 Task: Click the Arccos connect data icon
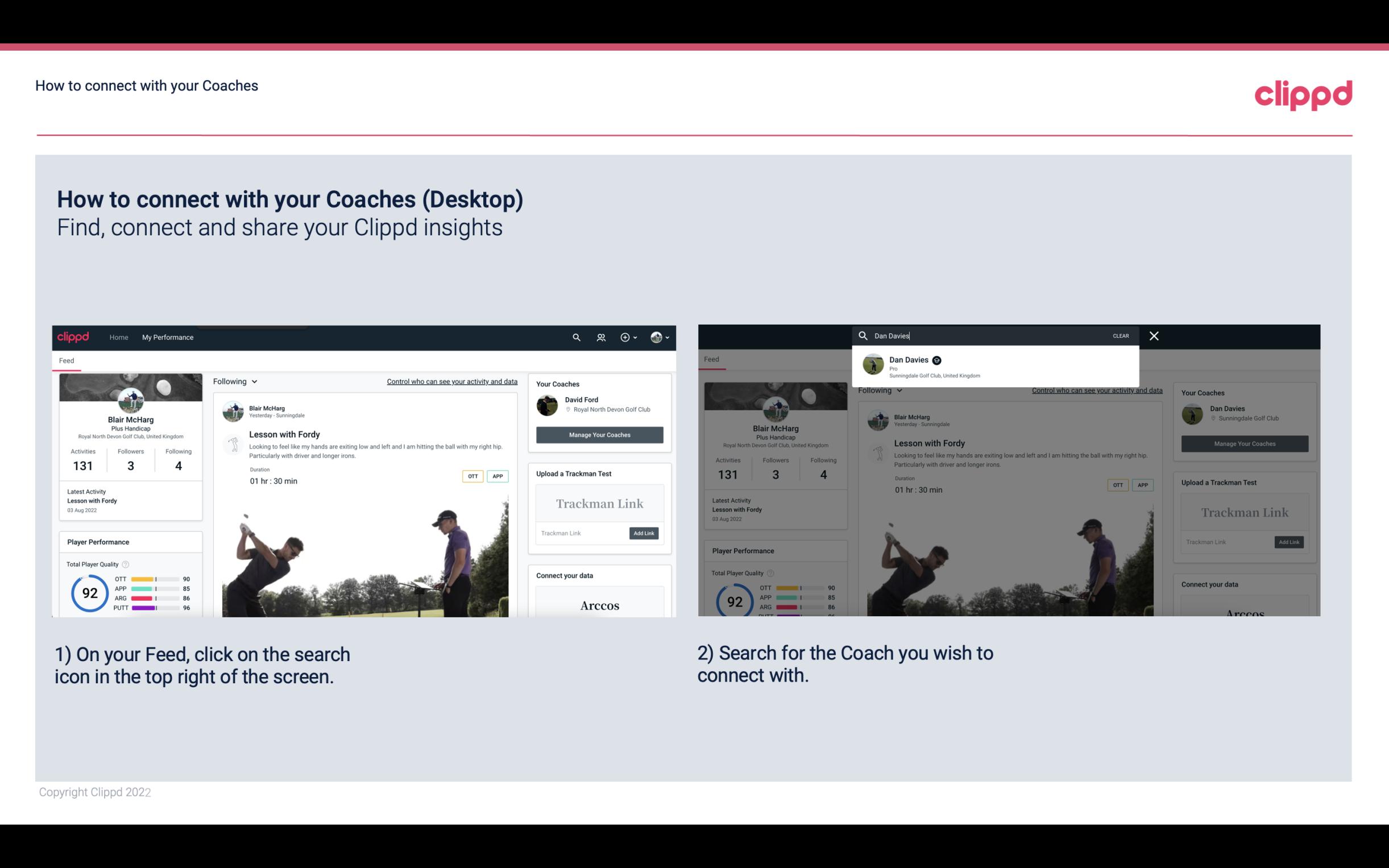[x=599, y=605]
